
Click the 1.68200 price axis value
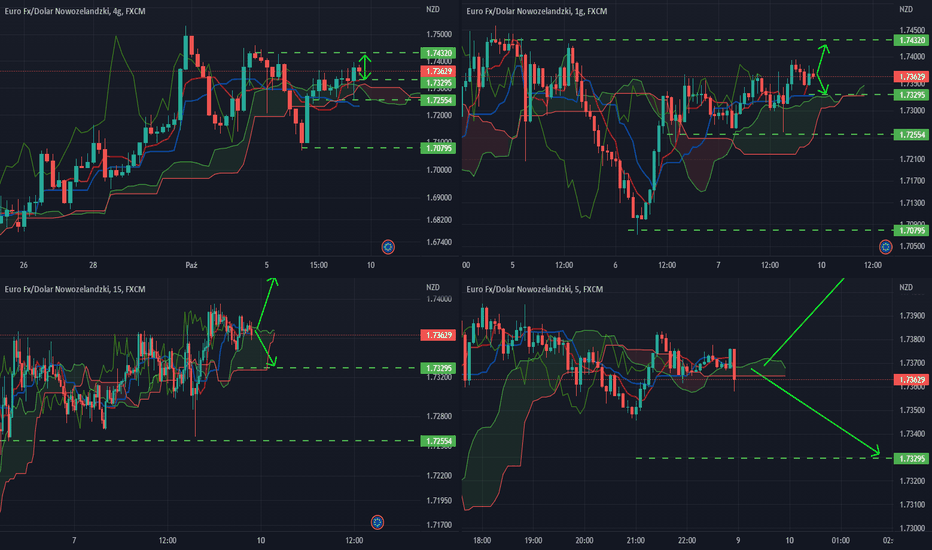[x=439, y=219]
